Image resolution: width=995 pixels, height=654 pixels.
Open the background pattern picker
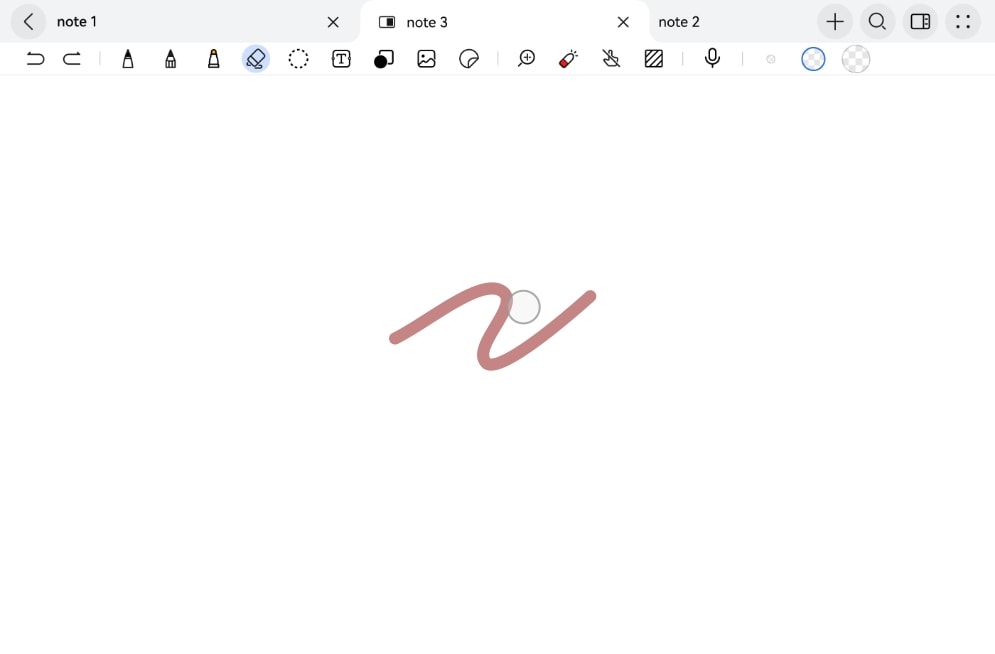click(654, 59)
